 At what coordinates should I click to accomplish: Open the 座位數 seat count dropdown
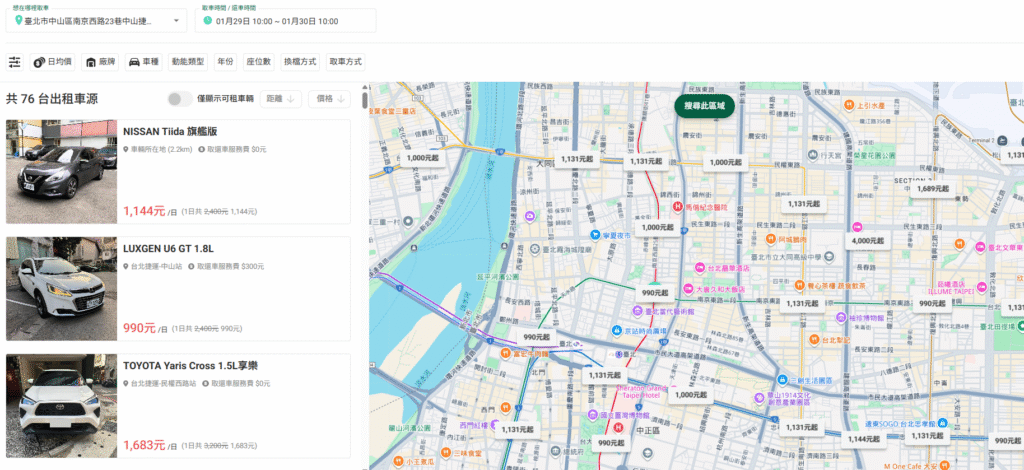click(x=259, y=62)
